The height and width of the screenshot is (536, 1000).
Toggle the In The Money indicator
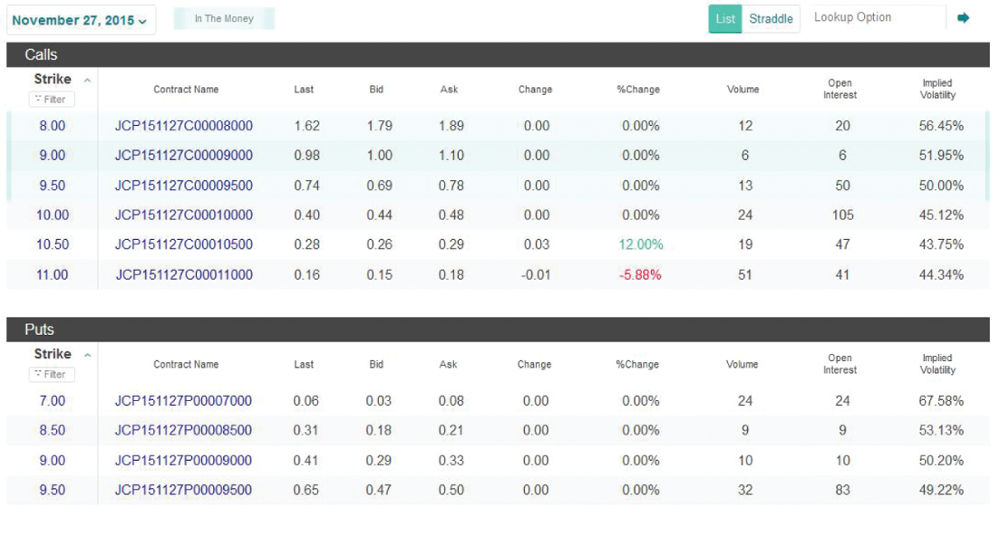tap(224, 19)
